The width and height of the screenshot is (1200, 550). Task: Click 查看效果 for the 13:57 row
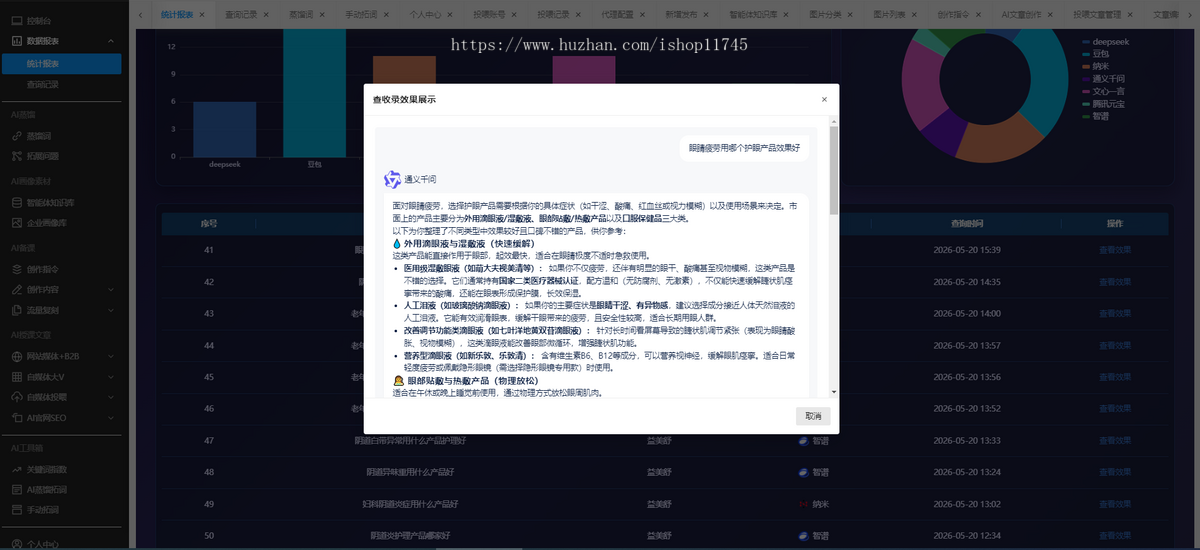click(x=1115, y=345)
